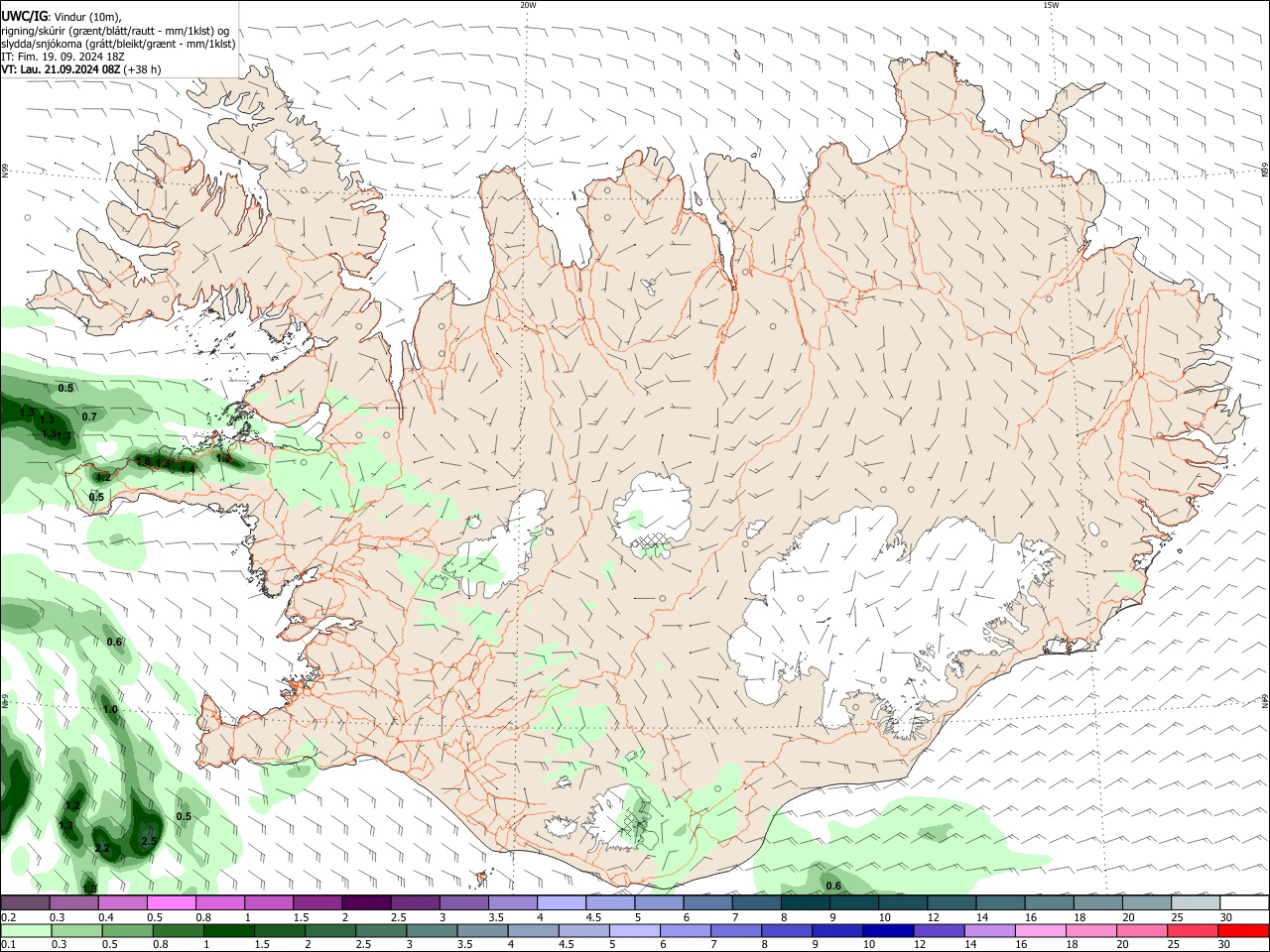Click the 'VT: Lau. 21.09.2024 08Z (+38 h)' text
The image size is (1270, 952).
point(81,69)
